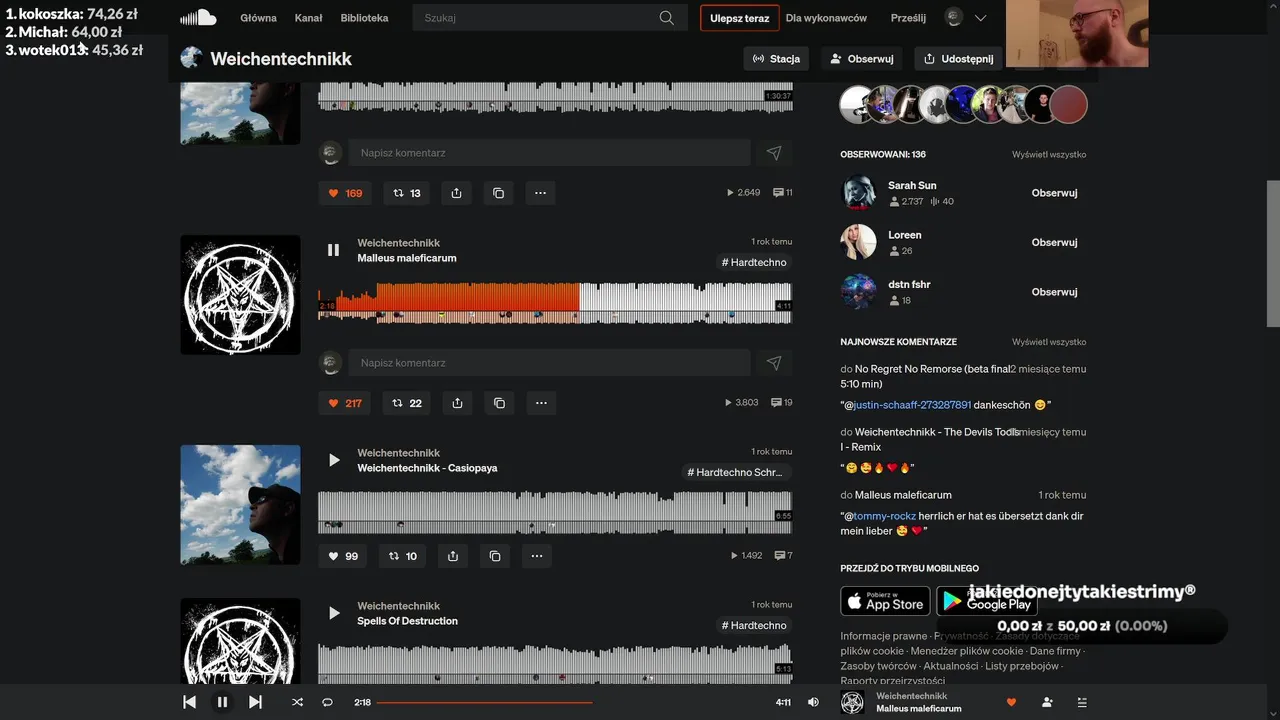1280x720 pixels.
Task: Like Malleus maleficarum with 217 likes
Action: 345,403
